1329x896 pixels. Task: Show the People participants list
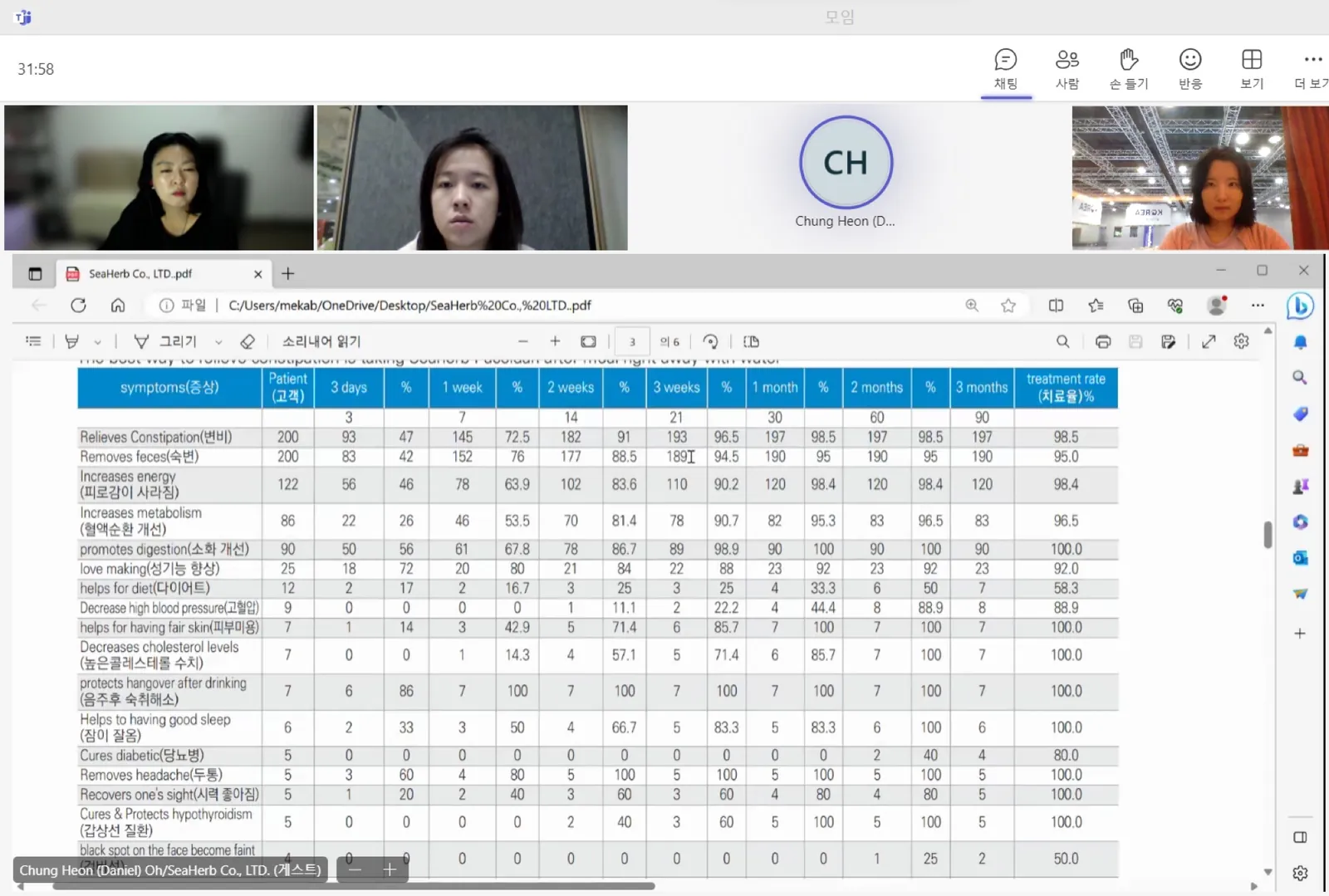pyautogui.click(x=1067, y=70)
